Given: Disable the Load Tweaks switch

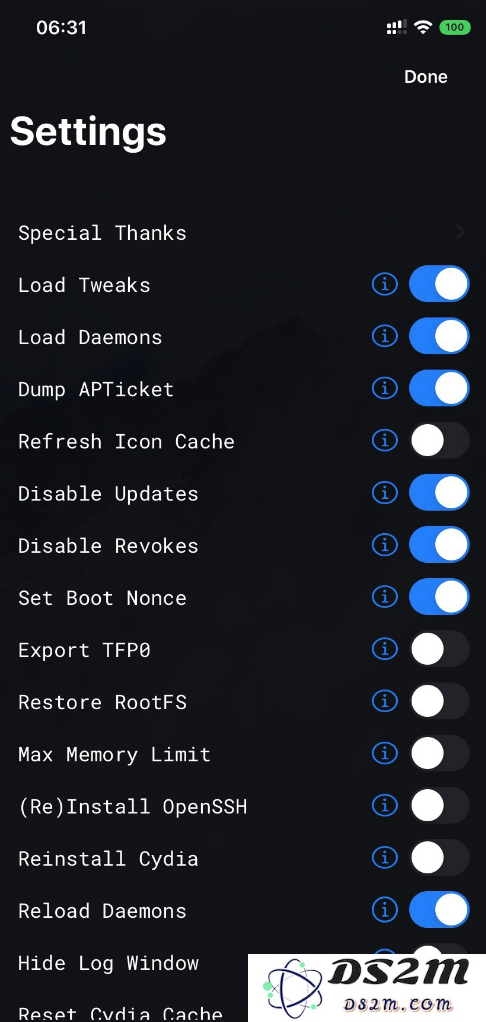Looking at the screenshot, I should coord(439,284).
